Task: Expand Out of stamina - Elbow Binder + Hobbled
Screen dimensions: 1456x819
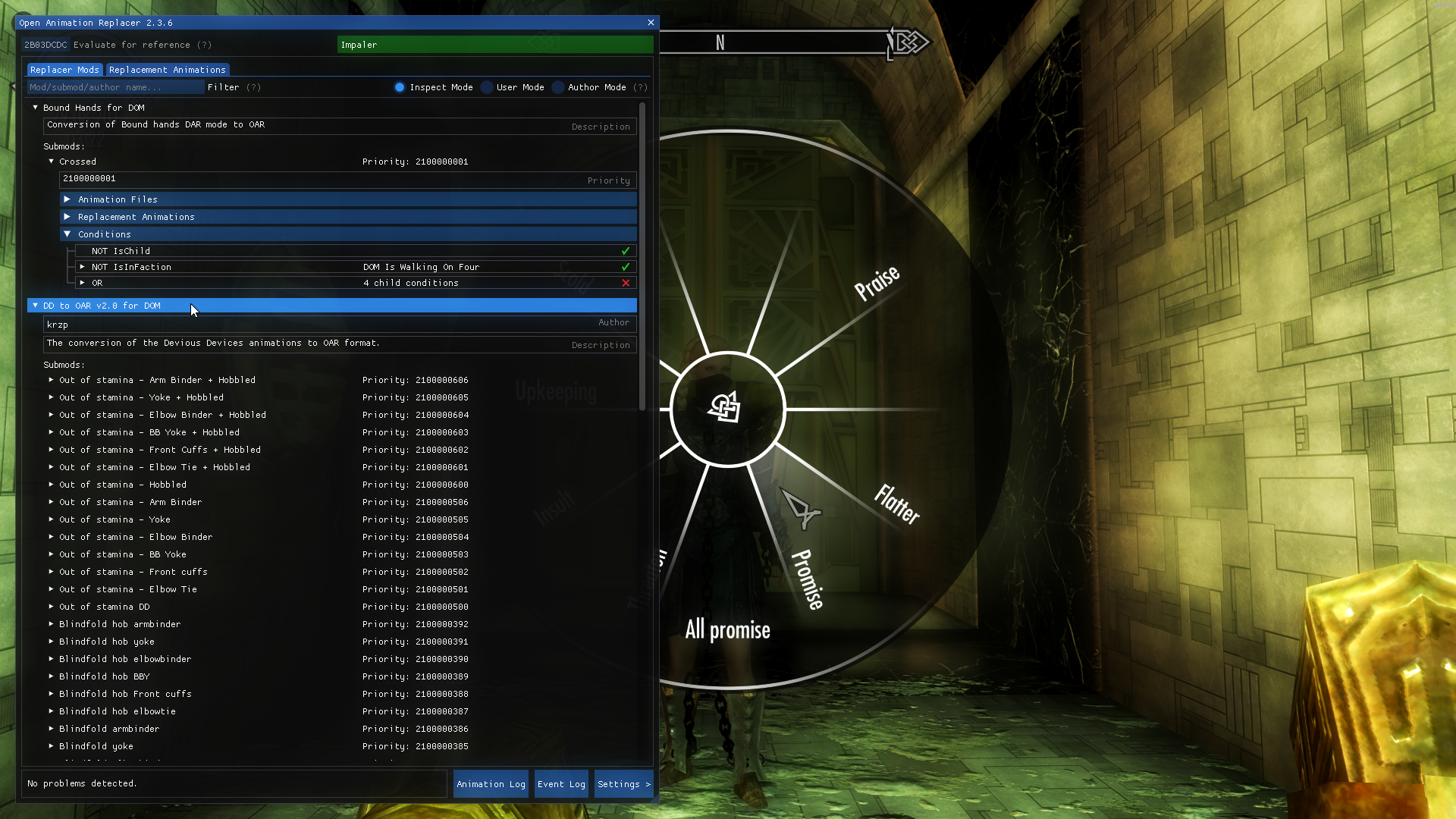Action: pyautogui.click(x=51, y=415)
